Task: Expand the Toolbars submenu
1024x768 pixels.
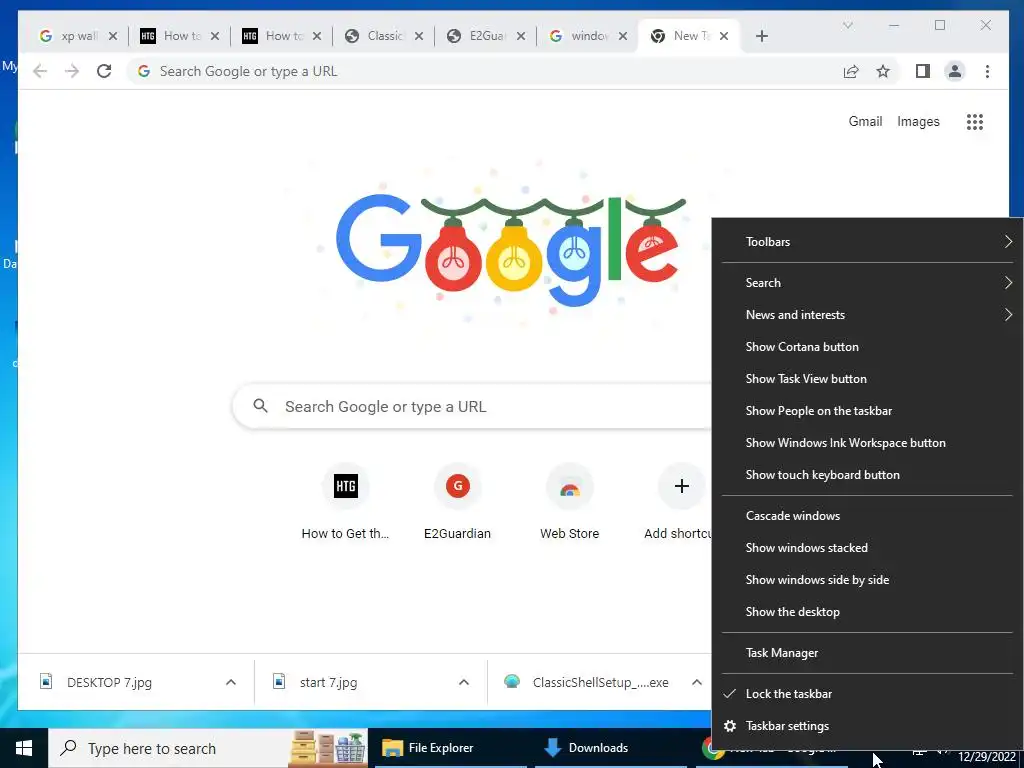Action: (x=867, y=242)
